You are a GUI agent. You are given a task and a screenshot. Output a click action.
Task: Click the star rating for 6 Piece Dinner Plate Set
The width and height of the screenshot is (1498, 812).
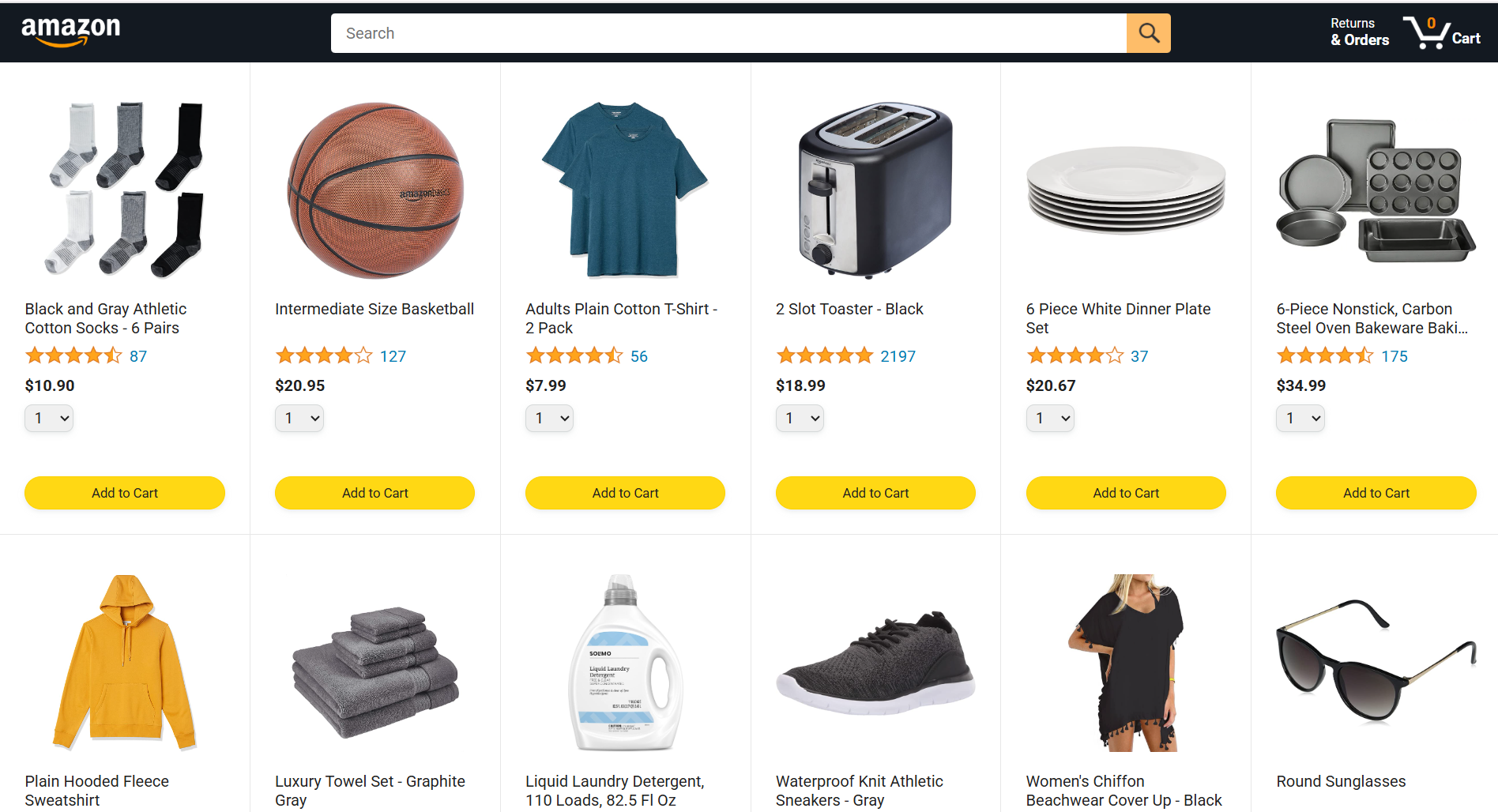[1075, 356]
